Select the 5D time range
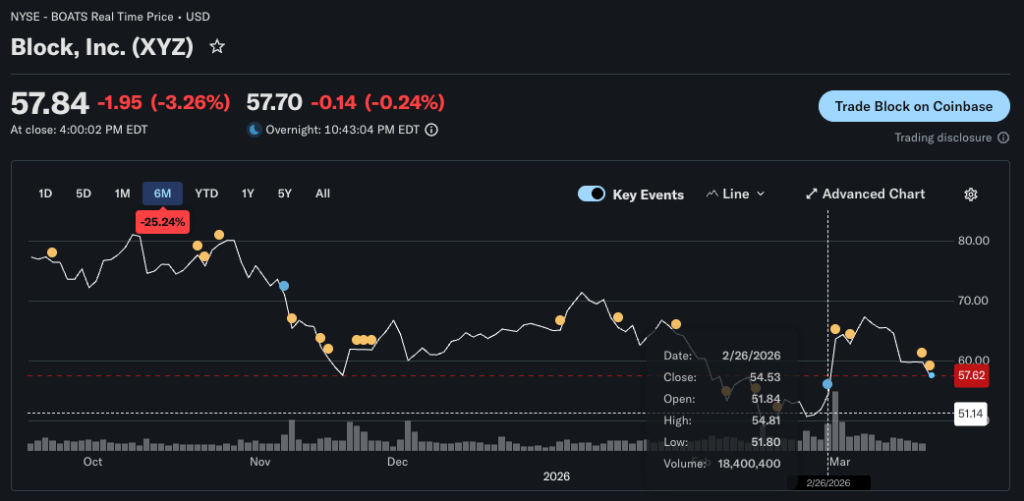This screenshot has height=501, width=1024. (x=84, y=193)
